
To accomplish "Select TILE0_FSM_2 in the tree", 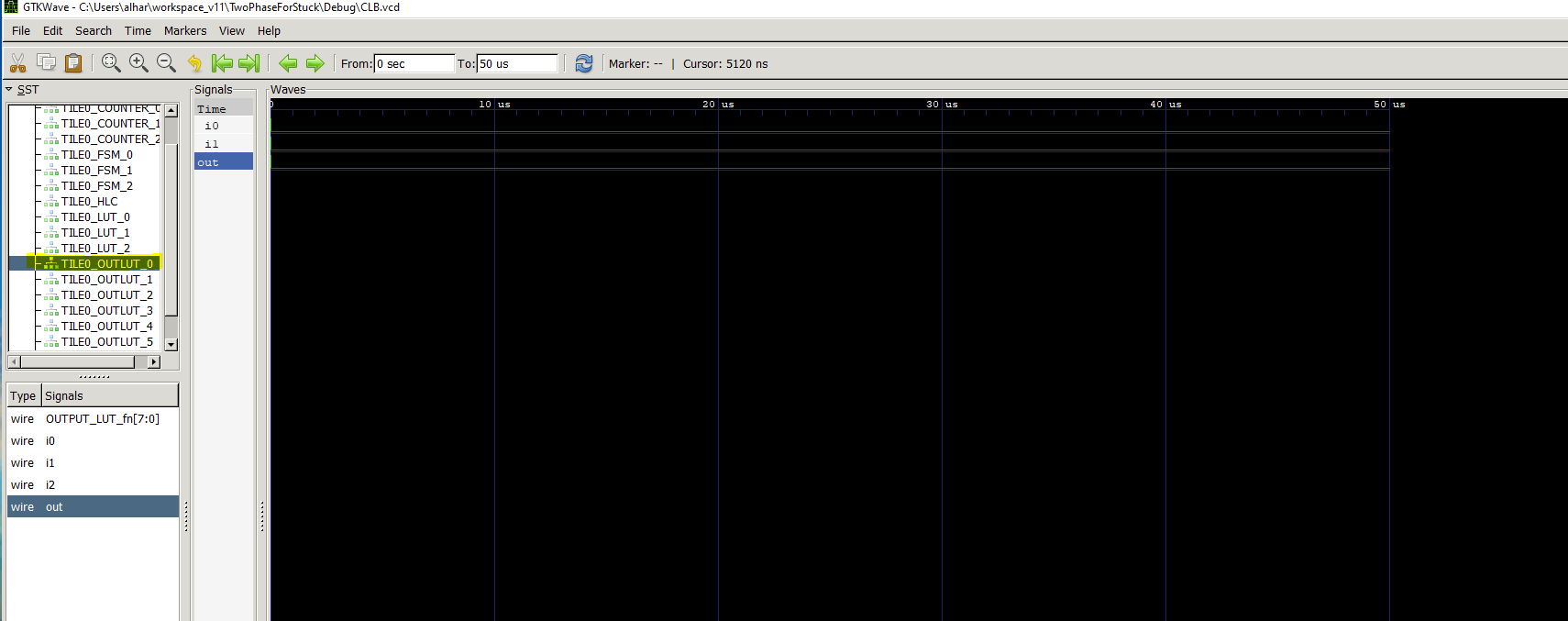I will 97,186.
